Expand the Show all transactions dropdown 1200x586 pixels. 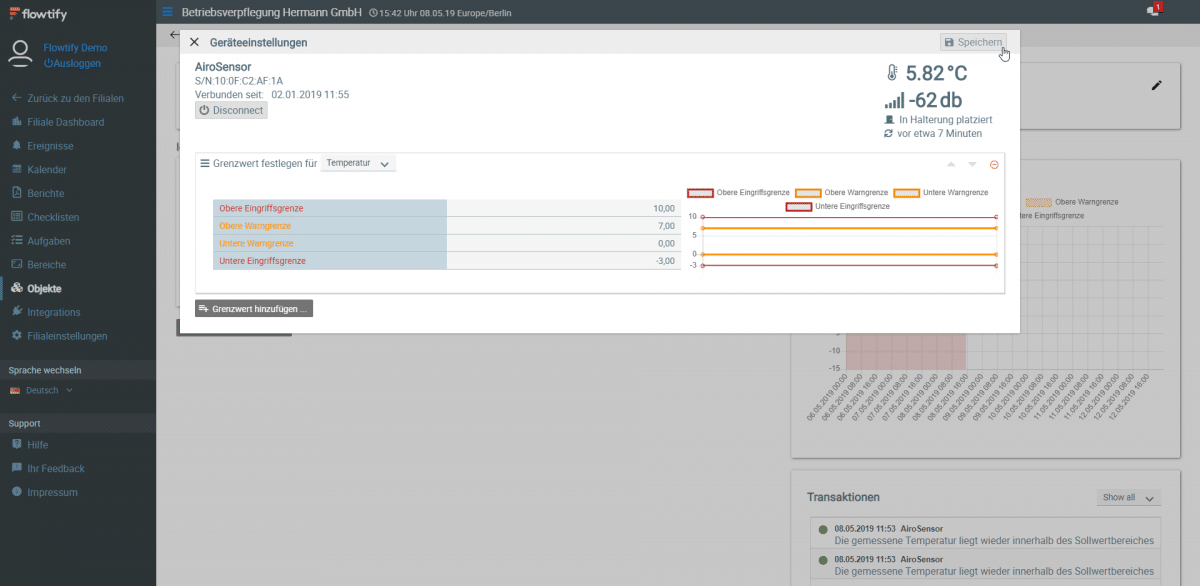coord(1128,497)
